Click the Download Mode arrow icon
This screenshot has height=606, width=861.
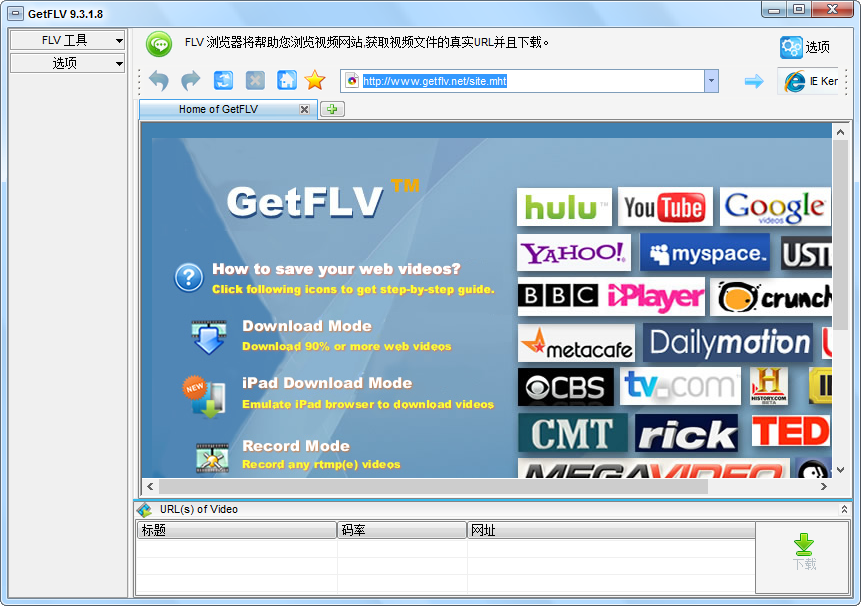(209, 336)
